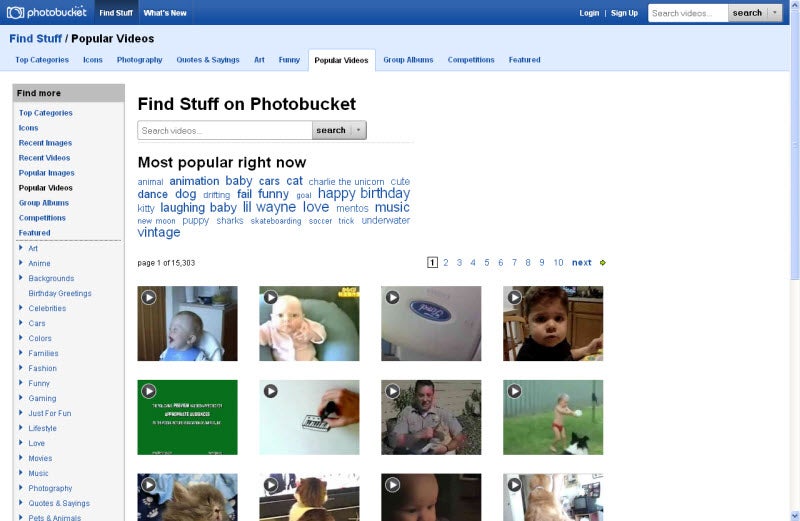Expand the Celebrities category tree item
Viewport: 800px width, 521px height.
pos(21,308)
